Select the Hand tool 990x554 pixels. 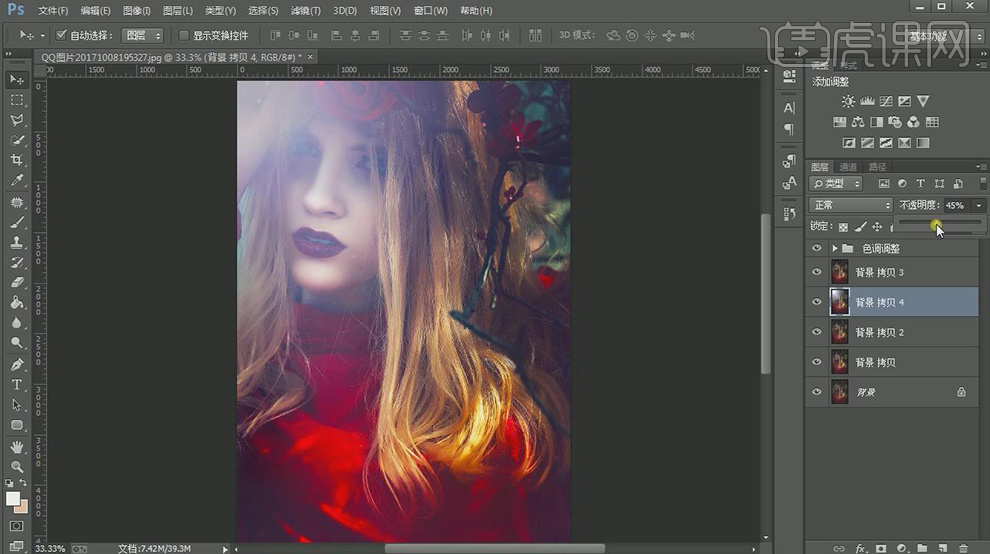point(17,447)
